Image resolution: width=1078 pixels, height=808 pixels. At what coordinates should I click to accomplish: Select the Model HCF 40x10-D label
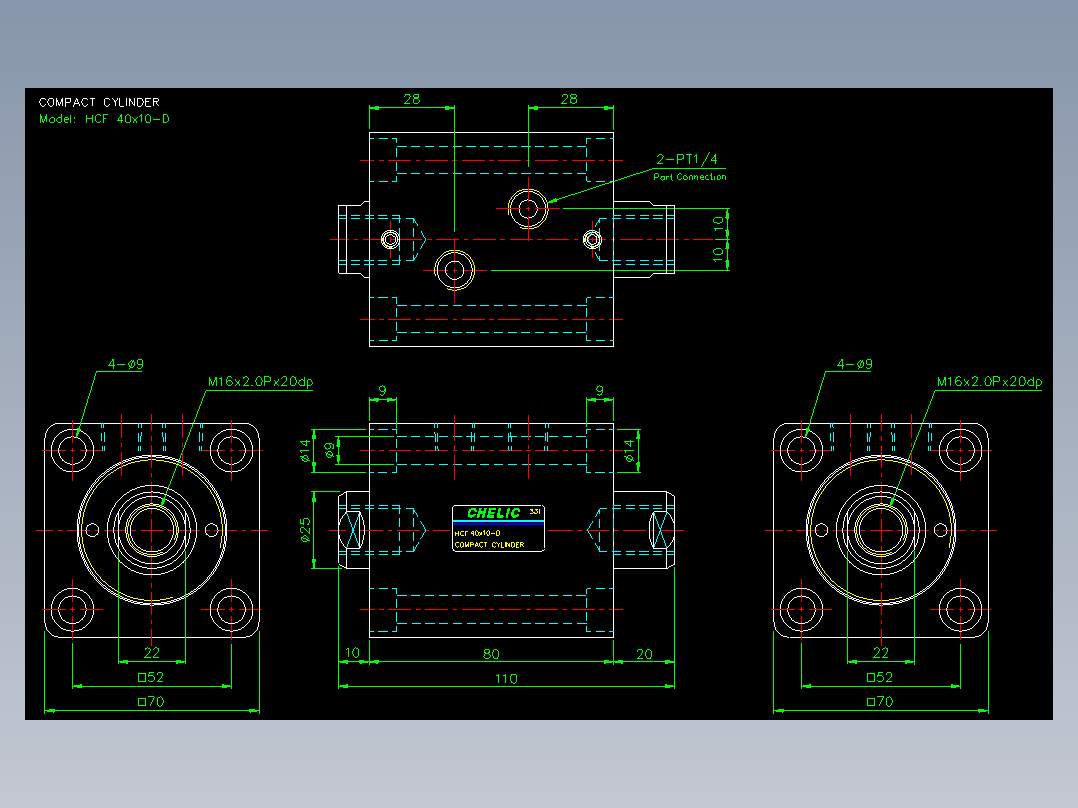click(104, 119)
